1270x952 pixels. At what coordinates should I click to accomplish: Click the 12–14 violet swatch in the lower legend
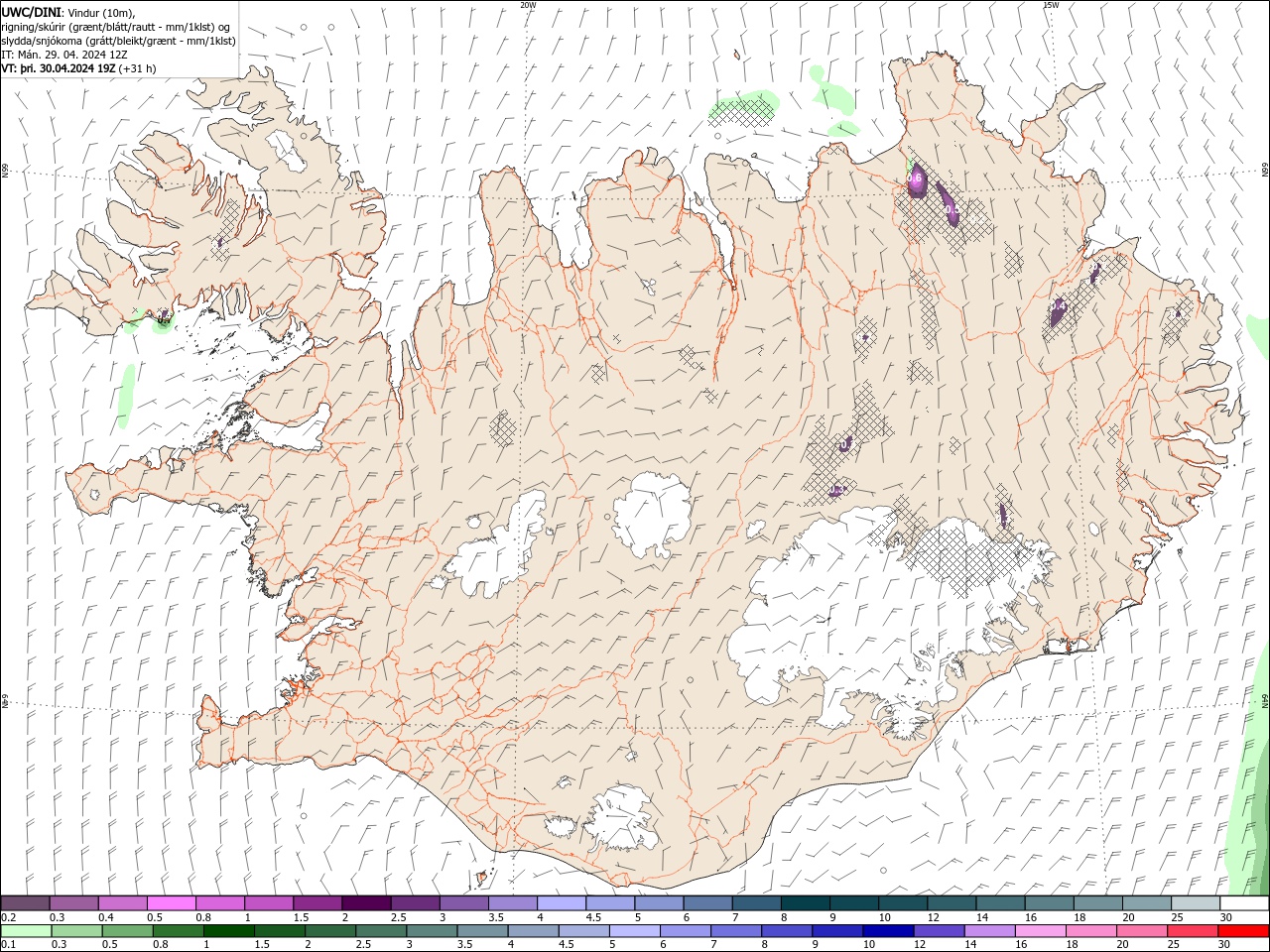click(x=938, y=931)
